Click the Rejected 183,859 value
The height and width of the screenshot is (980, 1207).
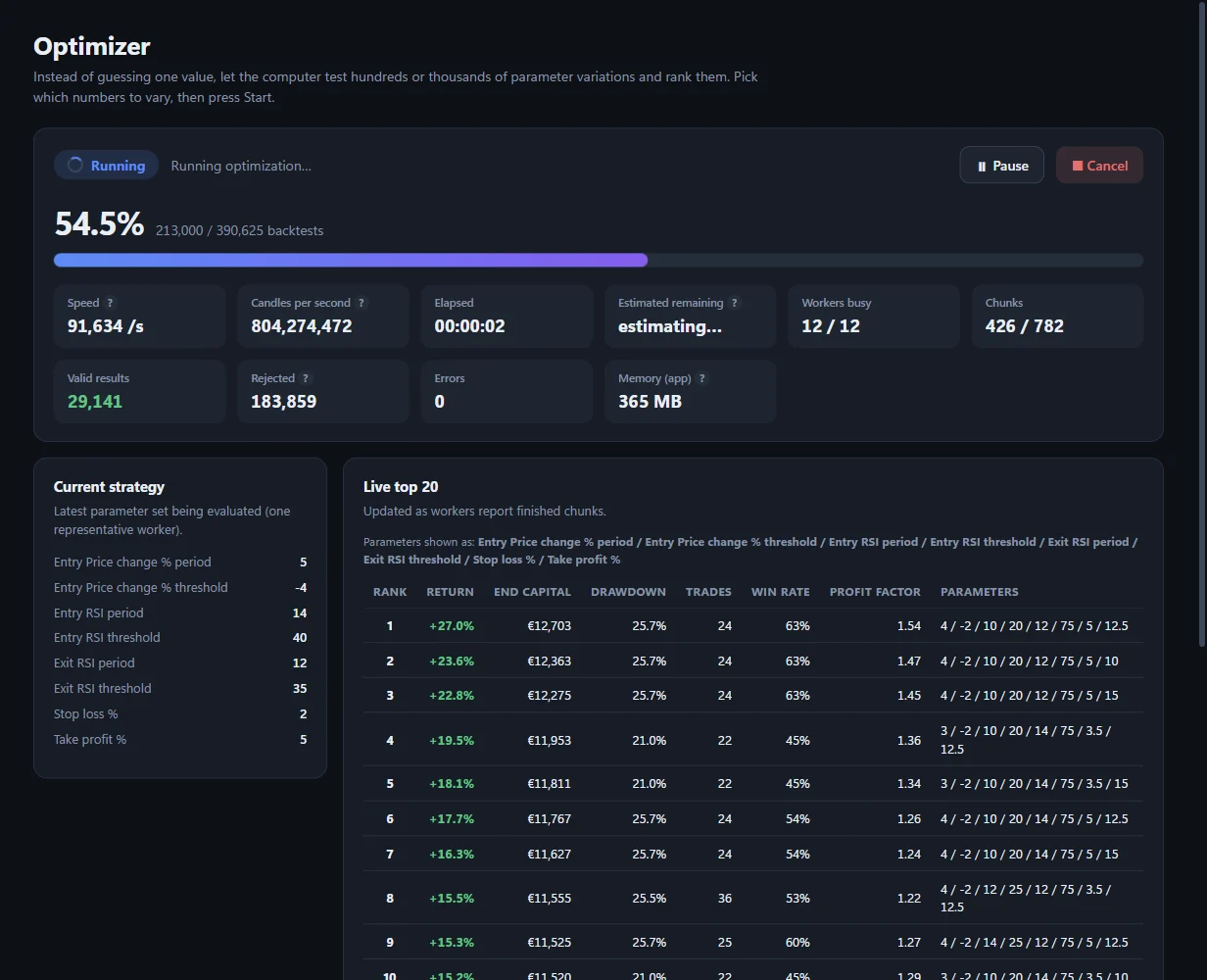point(284,402)
